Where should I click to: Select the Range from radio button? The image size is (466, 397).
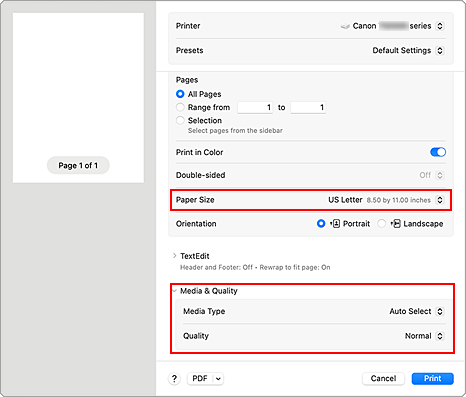tap(180, 107)
